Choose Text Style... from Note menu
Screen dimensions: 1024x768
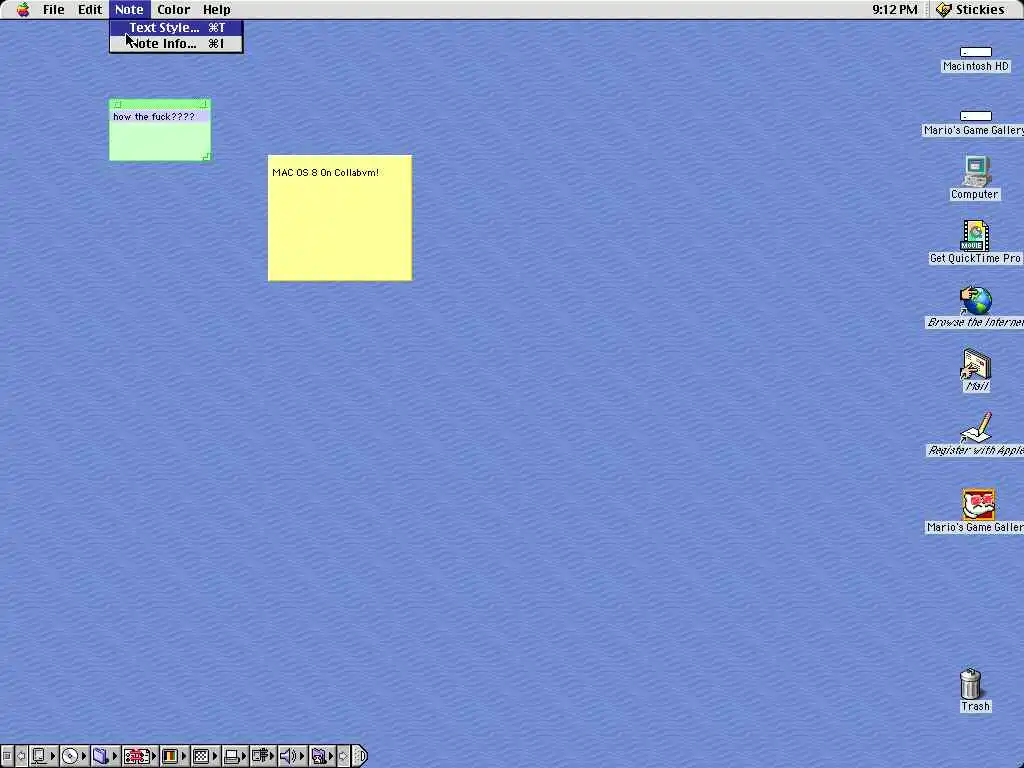176,27
